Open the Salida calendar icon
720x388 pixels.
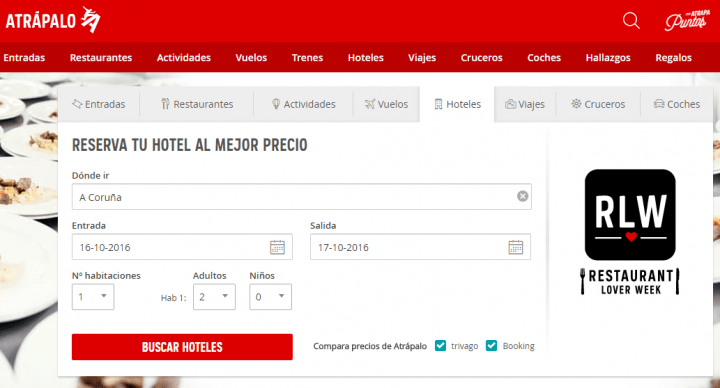point(516,247)
